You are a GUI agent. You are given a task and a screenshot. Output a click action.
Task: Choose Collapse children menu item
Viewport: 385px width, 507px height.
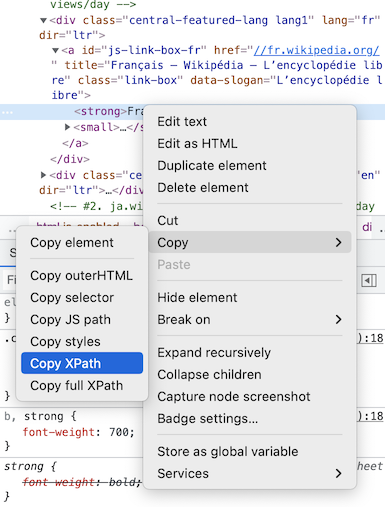[250, 374]
